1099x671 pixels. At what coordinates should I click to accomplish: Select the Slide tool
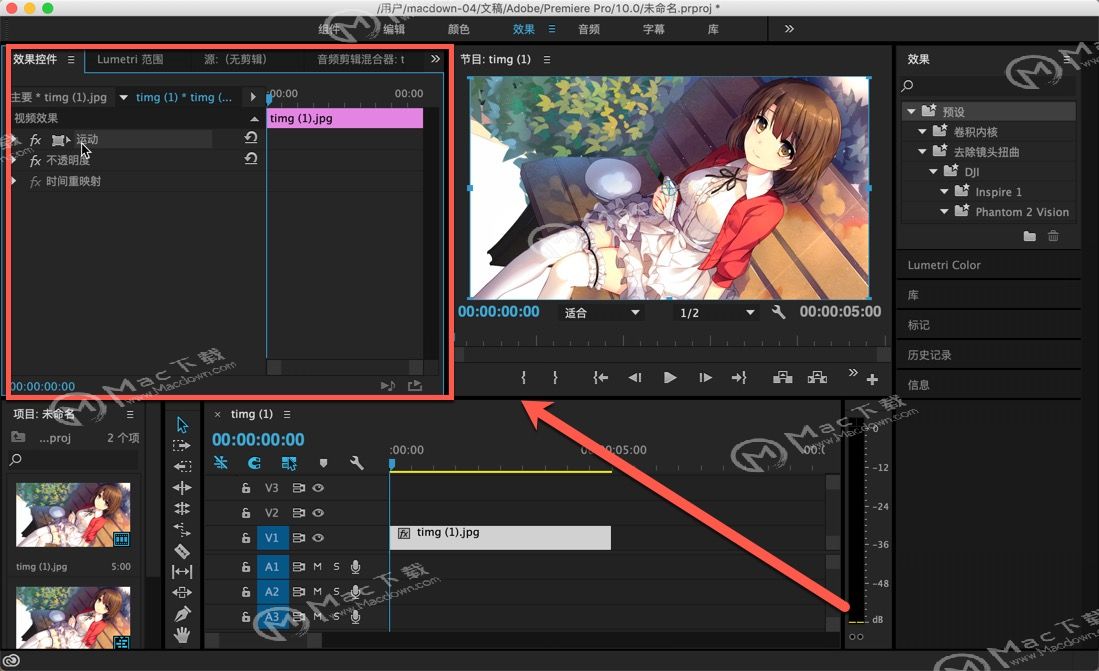click(182, 592)
